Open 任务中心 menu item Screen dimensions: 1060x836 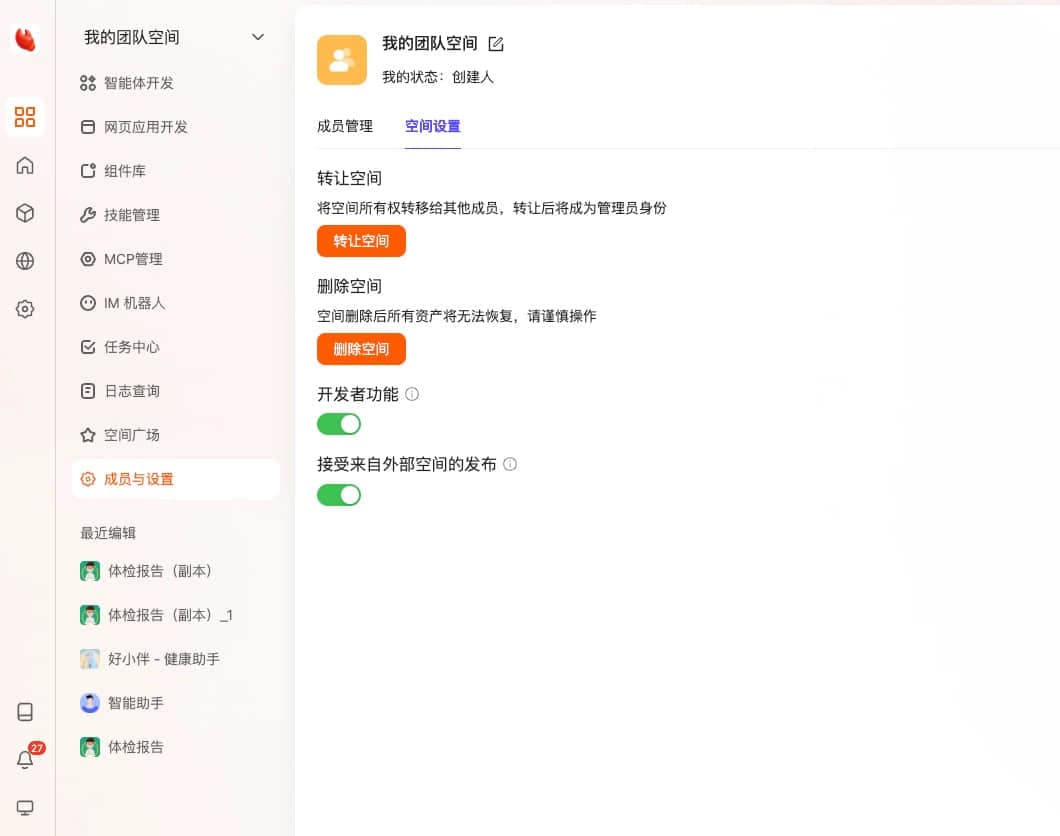[175, 347]
